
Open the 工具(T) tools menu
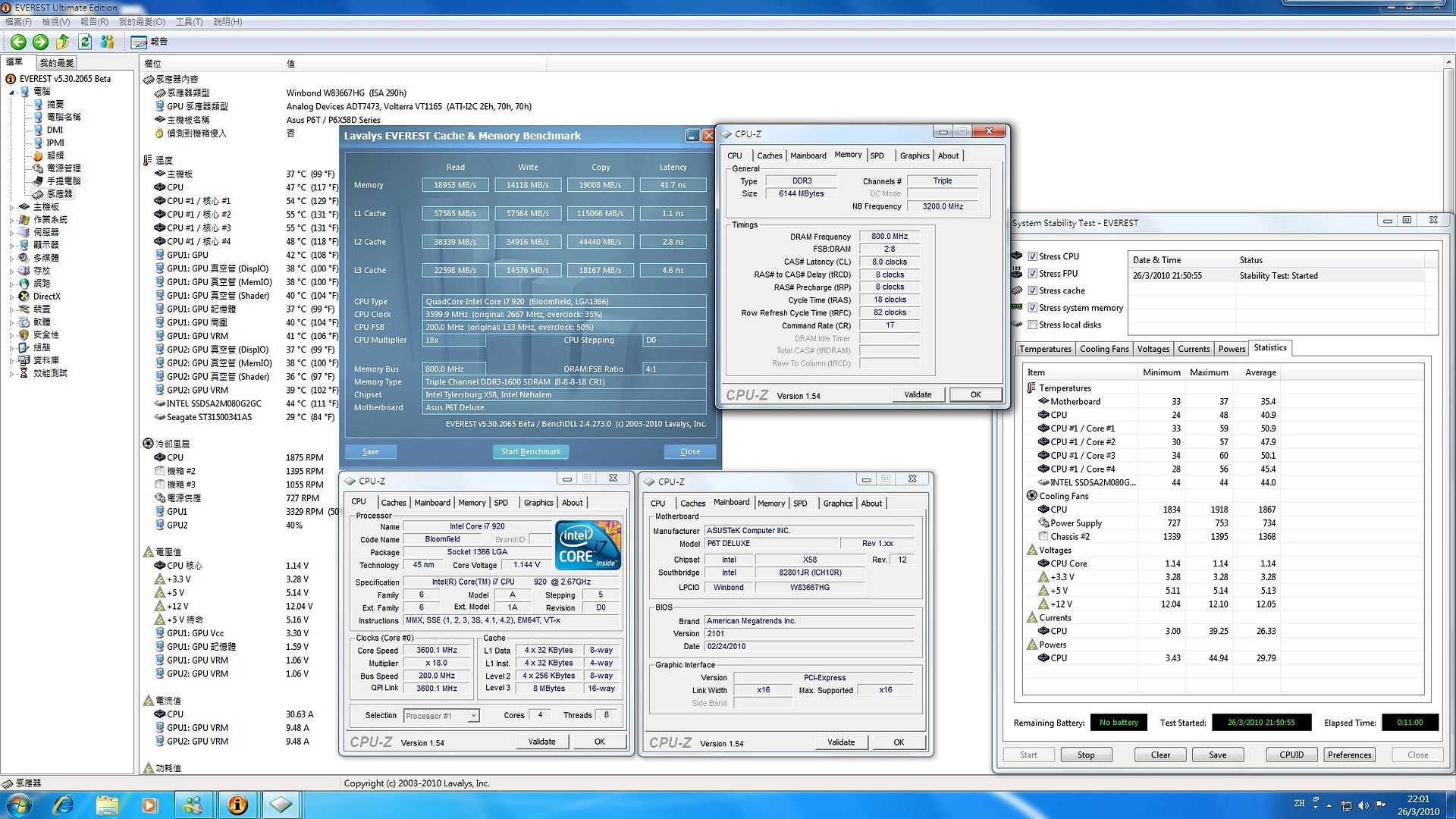[189, 22]
